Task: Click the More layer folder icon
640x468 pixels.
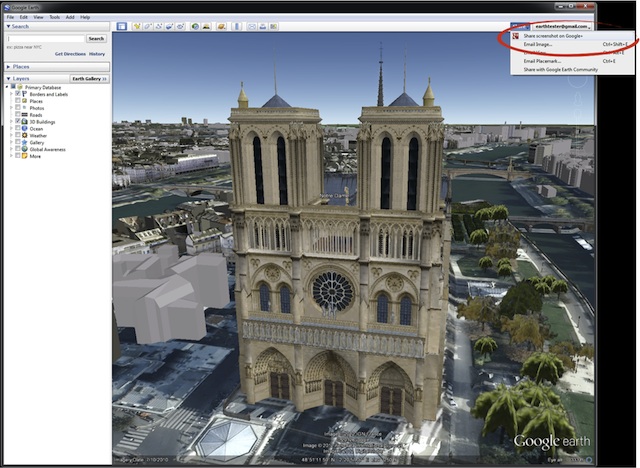Action: point(24,156)
